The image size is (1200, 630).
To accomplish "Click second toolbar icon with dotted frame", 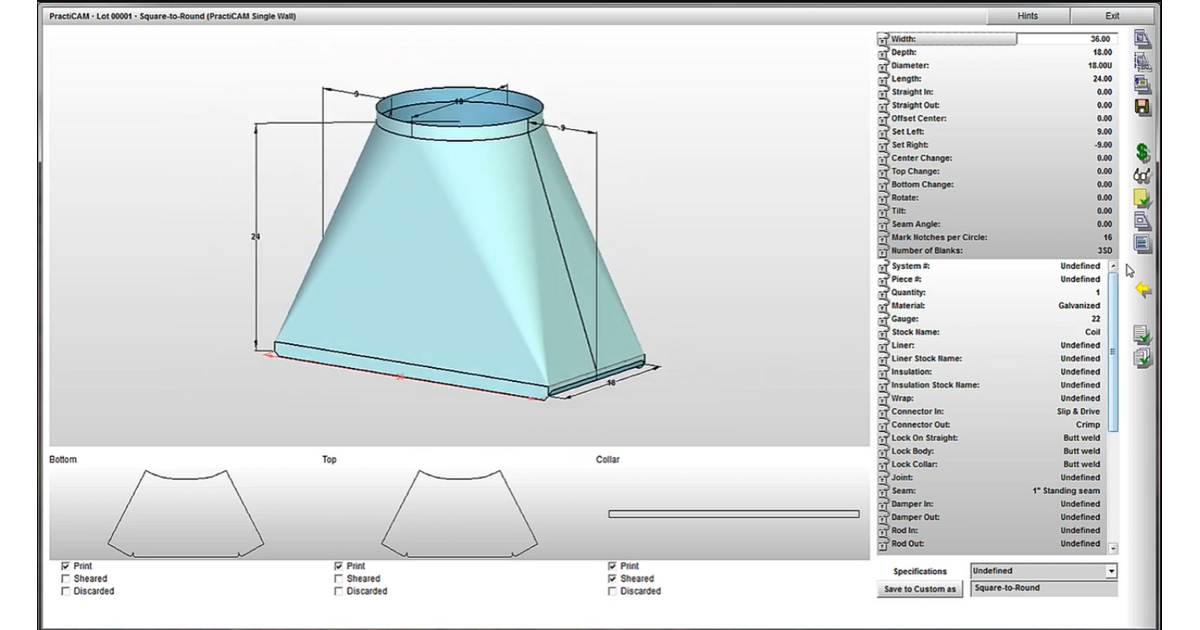I will (1142, 62).
